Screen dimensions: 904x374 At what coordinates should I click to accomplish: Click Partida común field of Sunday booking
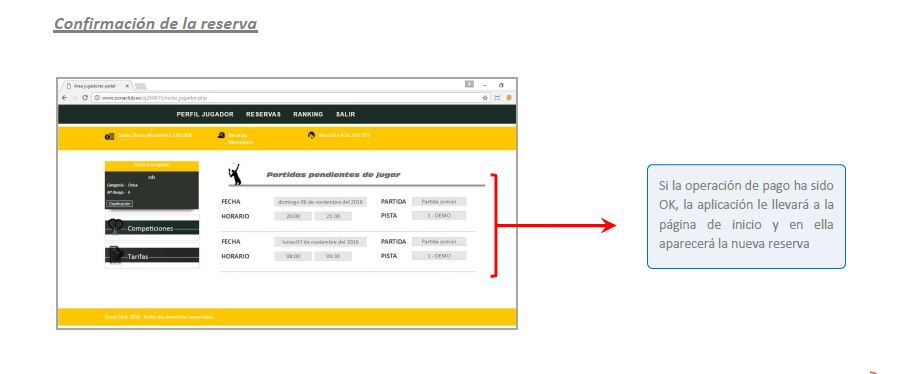point(439,202)
